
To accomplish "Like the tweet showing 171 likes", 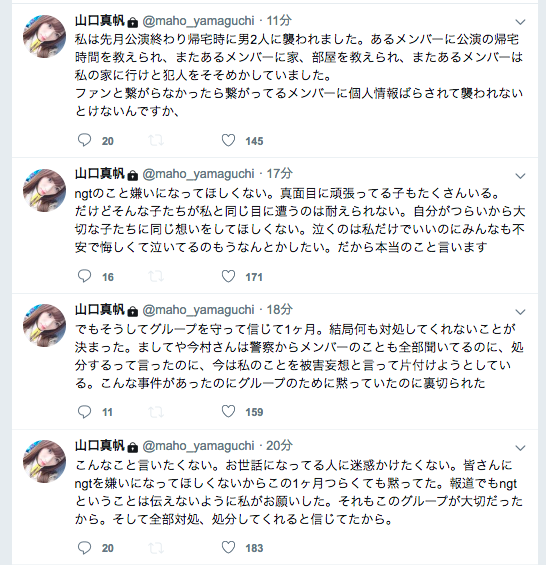I will tap(228, 276).
